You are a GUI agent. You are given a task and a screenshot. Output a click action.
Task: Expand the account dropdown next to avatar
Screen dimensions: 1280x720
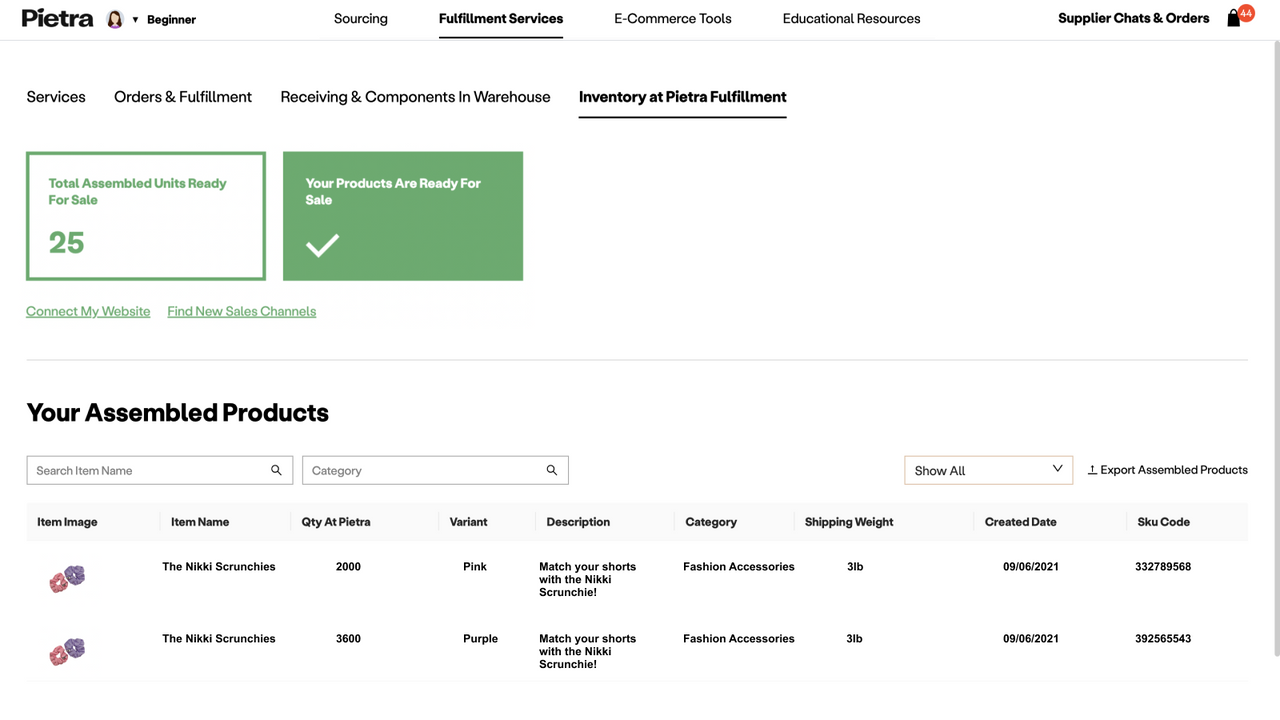134,19
